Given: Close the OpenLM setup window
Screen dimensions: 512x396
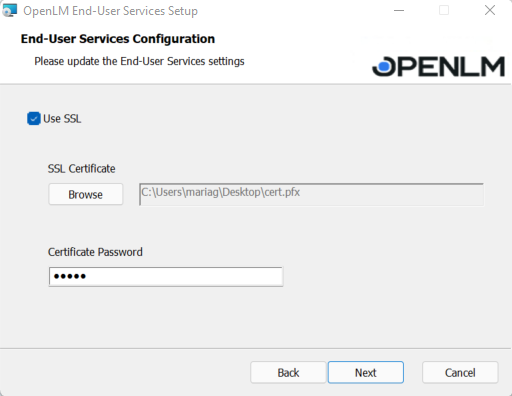Looking at the screenshot, I should tap(490, 10).
